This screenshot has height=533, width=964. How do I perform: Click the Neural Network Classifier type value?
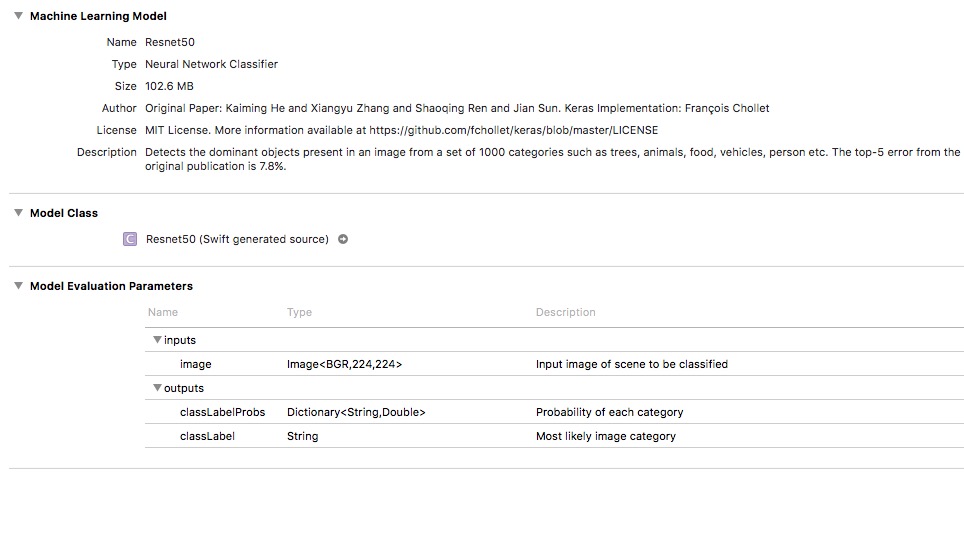[x=211, y=64]
